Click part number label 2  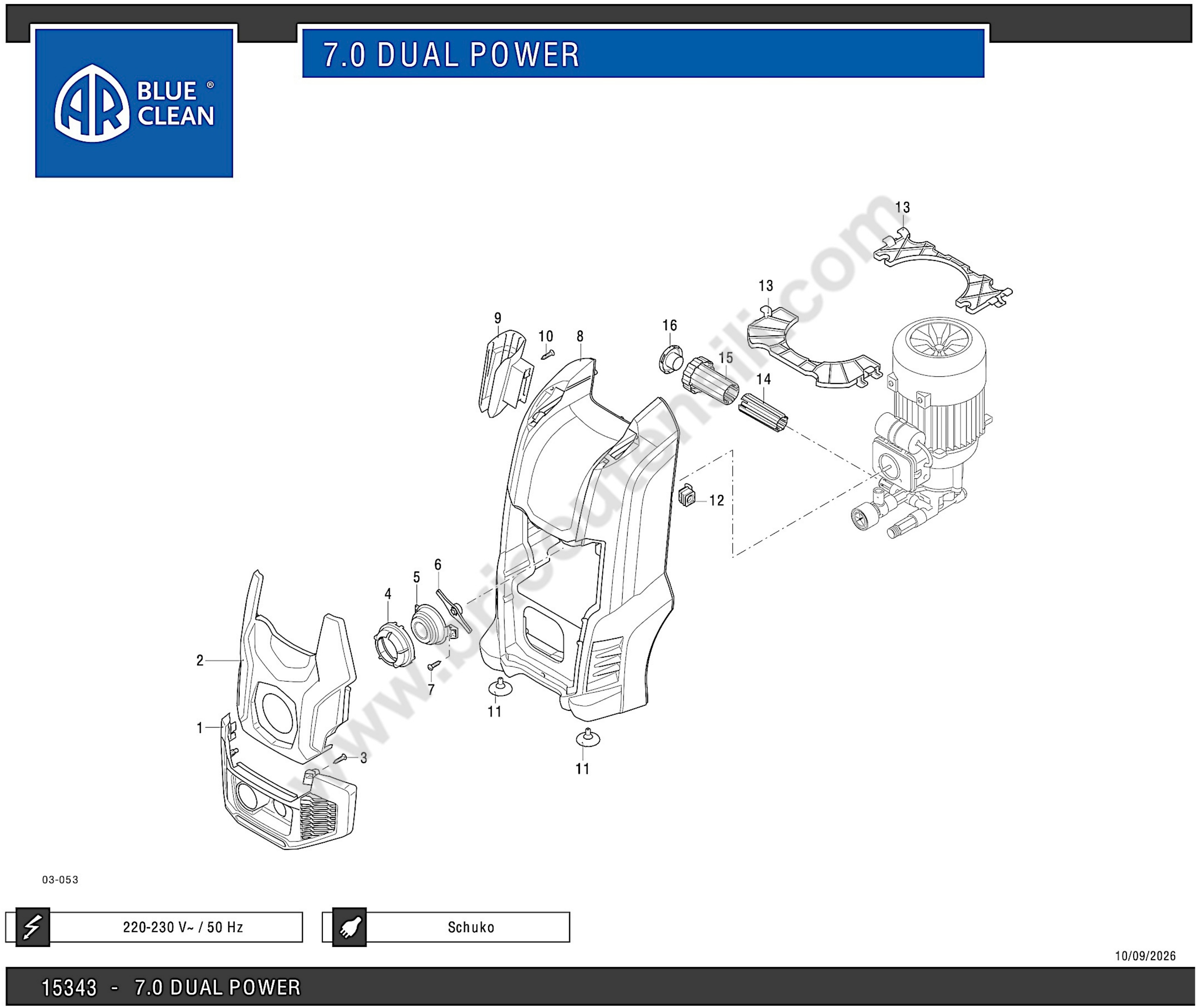click(199, 661)
